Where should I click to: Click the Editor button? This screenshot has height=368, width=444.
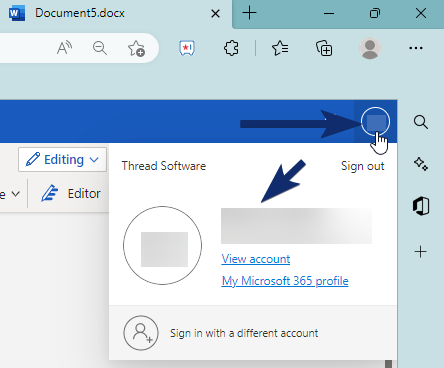(71, 194)
